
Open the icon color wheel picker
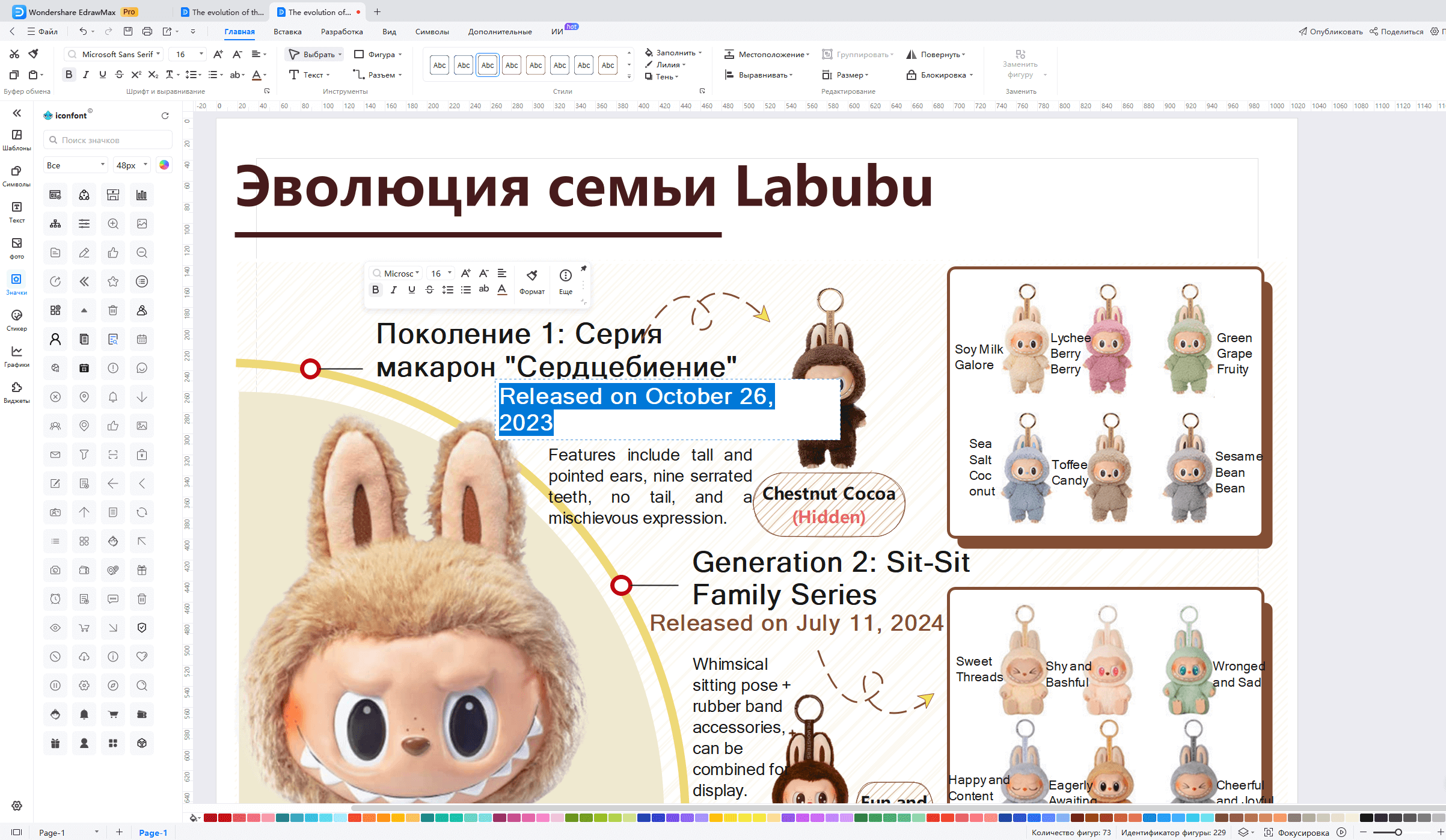[164, 165]
